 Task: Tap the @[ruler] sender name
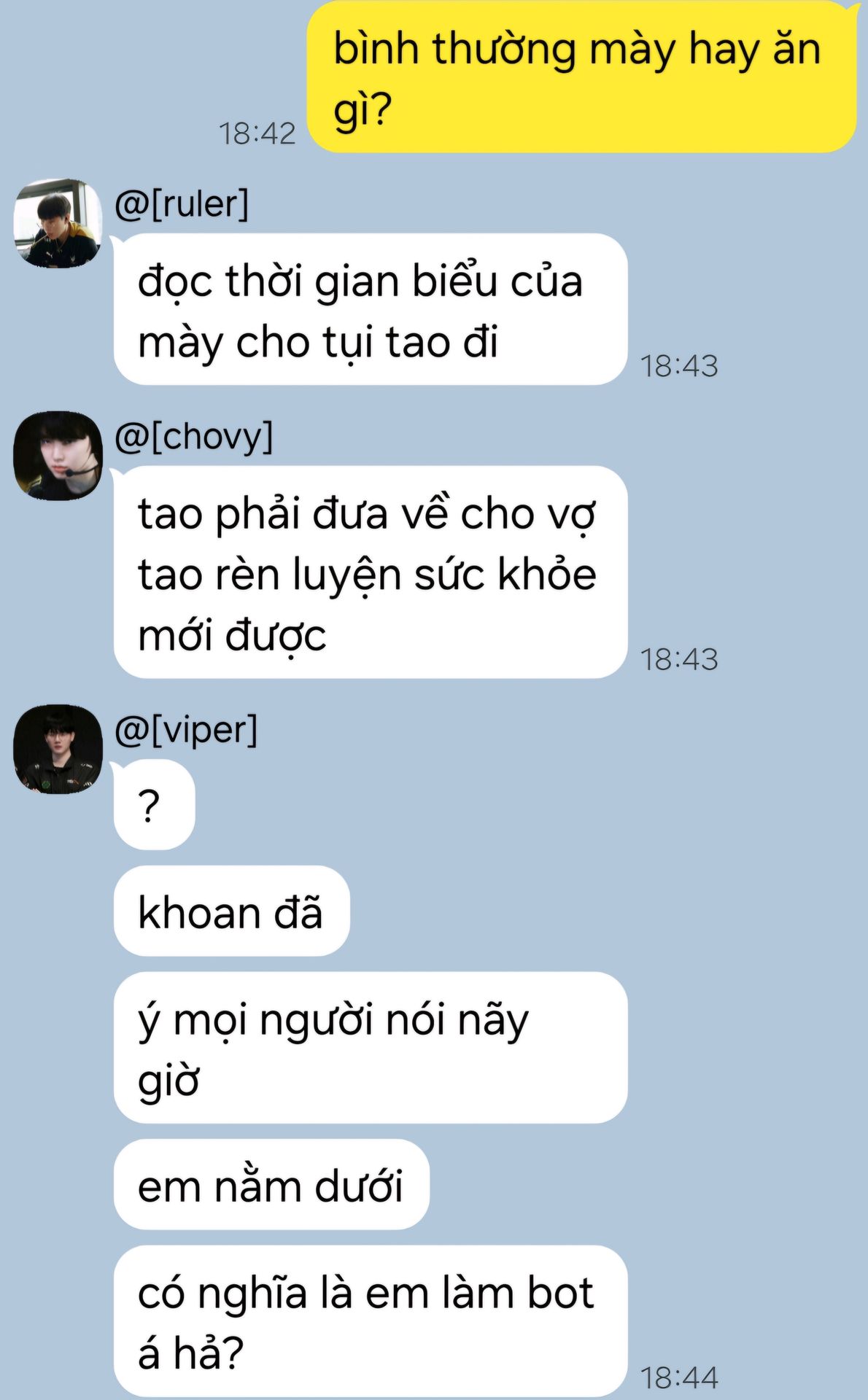(x=182, y=203)
